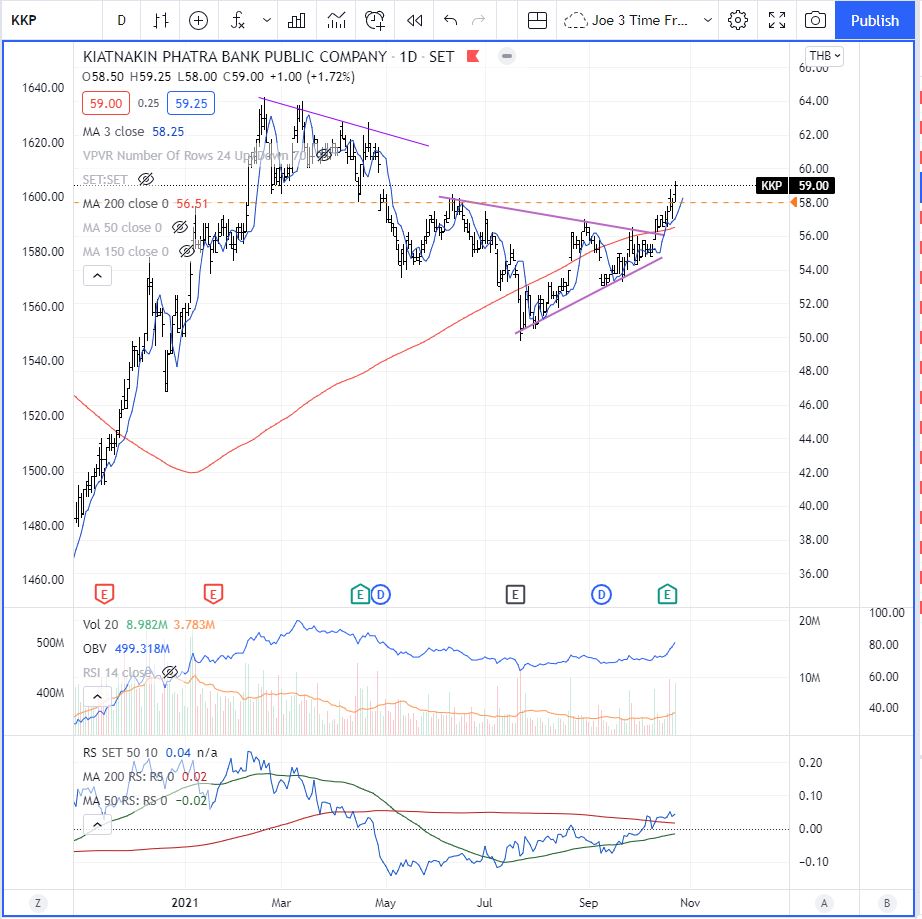Image resolution: width=922 pixels, height=919 pixels.
Task: Open chart settings gear
Action: click(737, 21)
